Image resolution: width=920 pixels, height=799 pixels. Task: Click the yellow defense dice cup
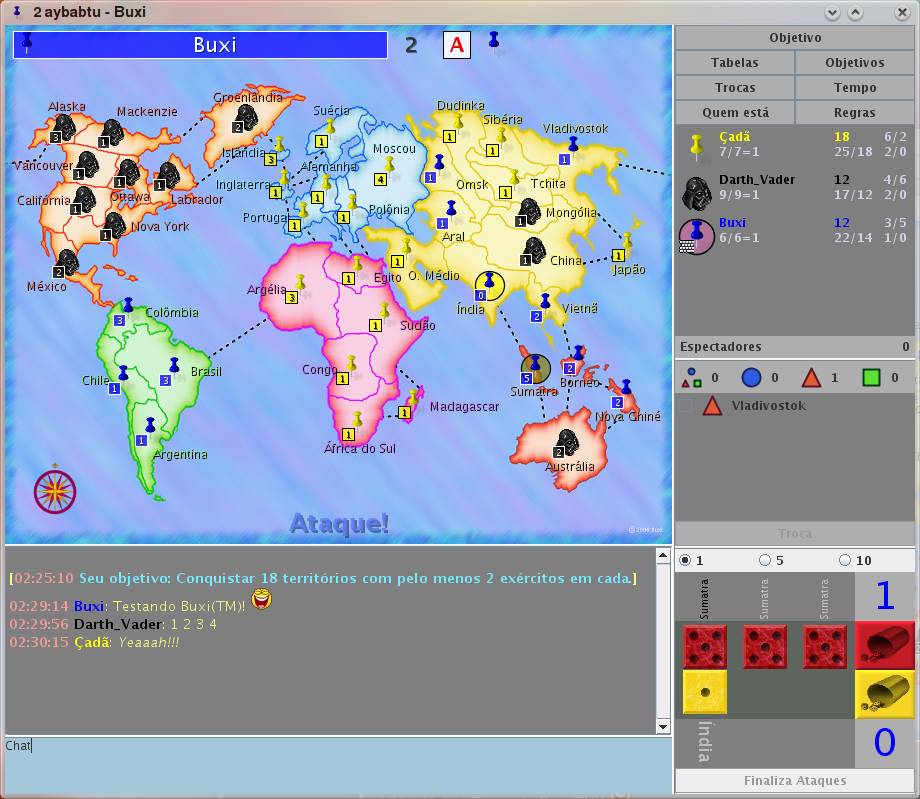(x=884, y=695)
